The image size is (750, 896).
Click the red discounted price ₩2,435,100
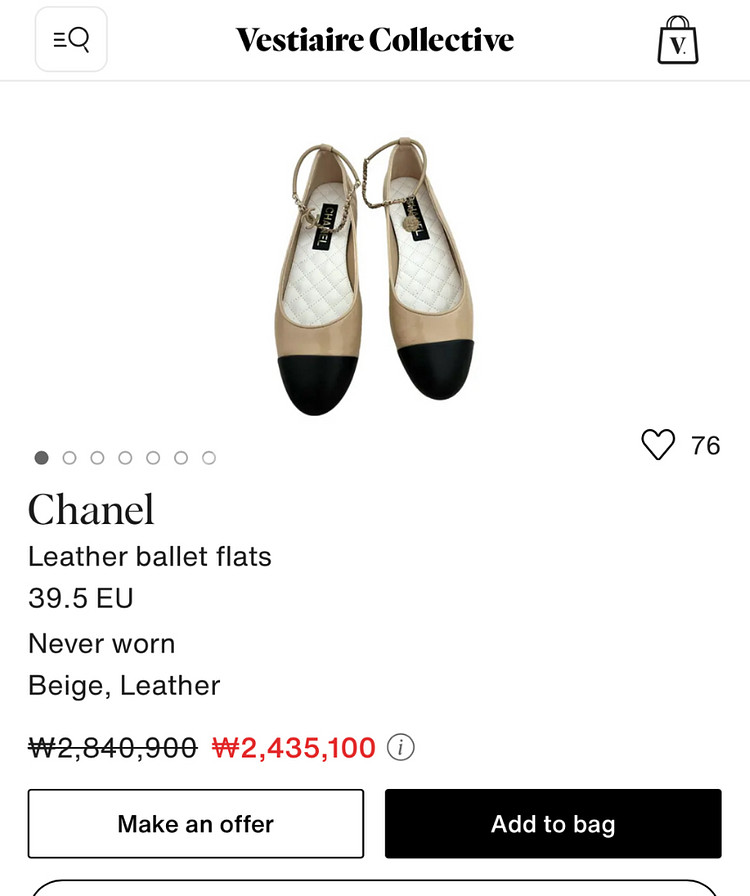pos(294,747)
